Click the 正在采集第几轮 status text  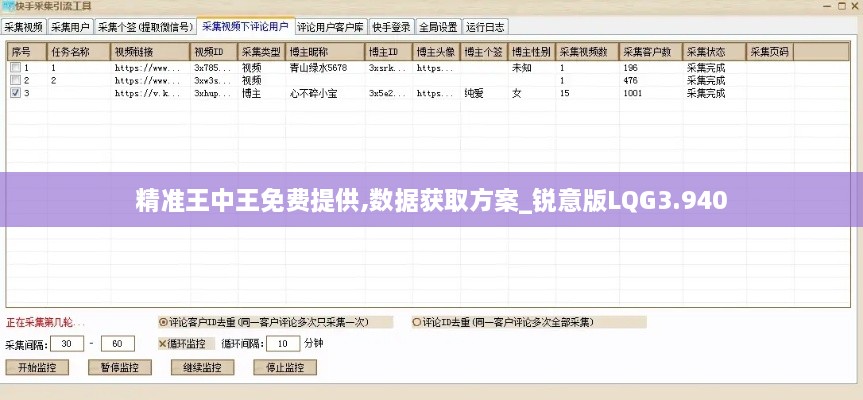click(x=45, y=322)
